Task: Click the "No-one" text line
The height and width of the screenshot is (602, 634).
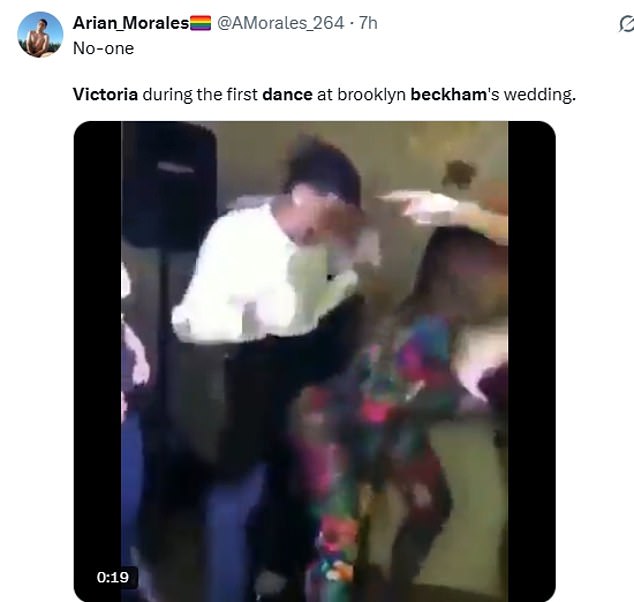Action: coord(103,47)
